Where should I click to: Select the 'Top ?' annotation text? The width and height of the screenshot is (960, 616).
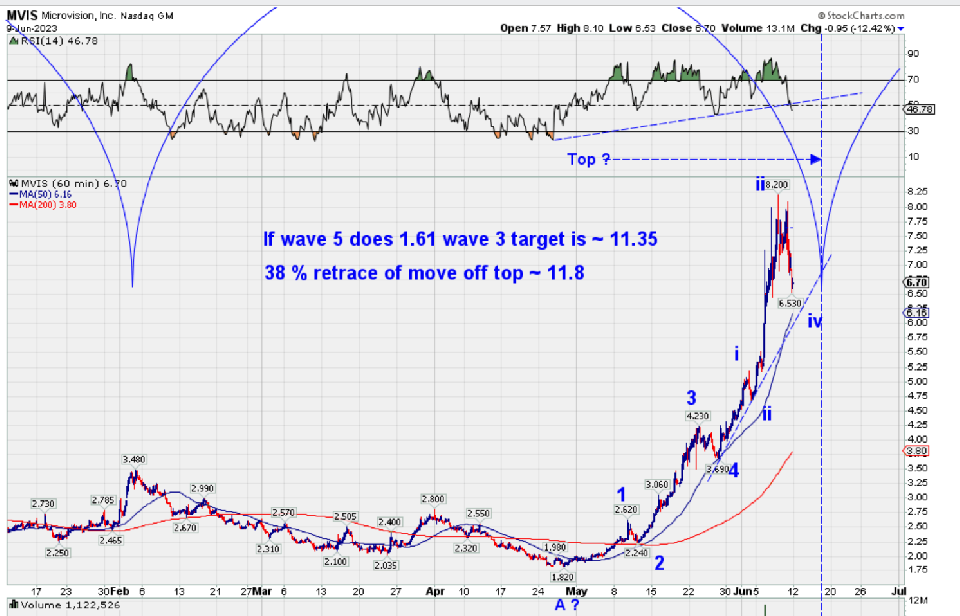coord(589,159)
